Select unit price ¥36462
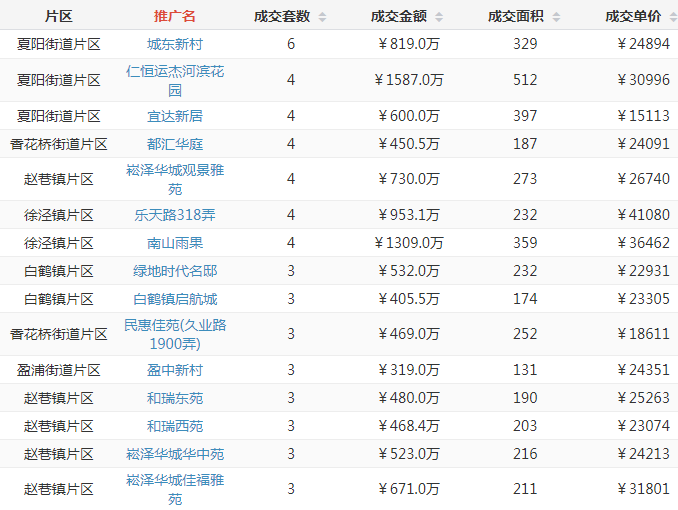Image resolution: width=678 pixels, height=510 pixels. (x=643, y=243)
